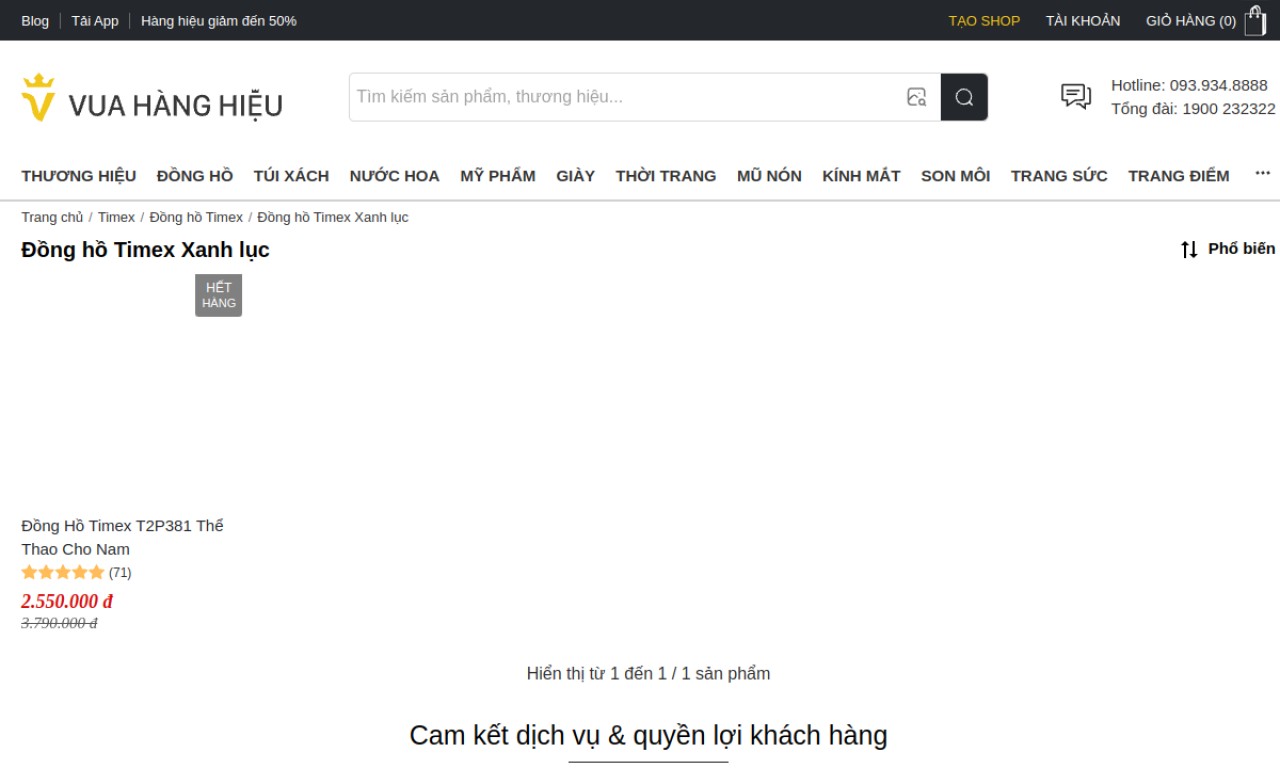This screenshot has width=1280, height=768.
Task: Open the KÍNH MẮT menu
Action: (x=861, y=176)
